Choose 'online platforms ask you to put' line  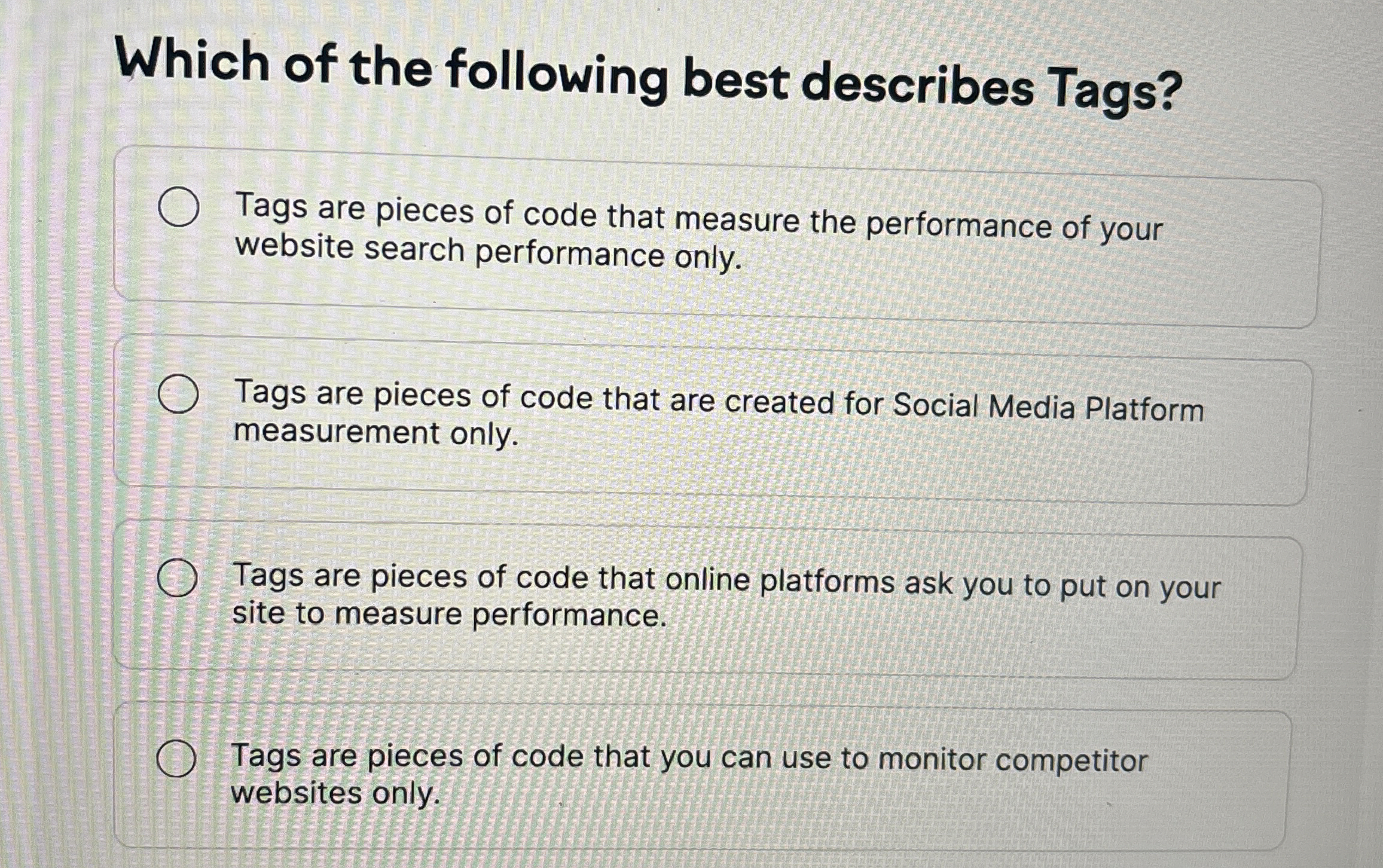pyautogui.click(x=897, y=583)
